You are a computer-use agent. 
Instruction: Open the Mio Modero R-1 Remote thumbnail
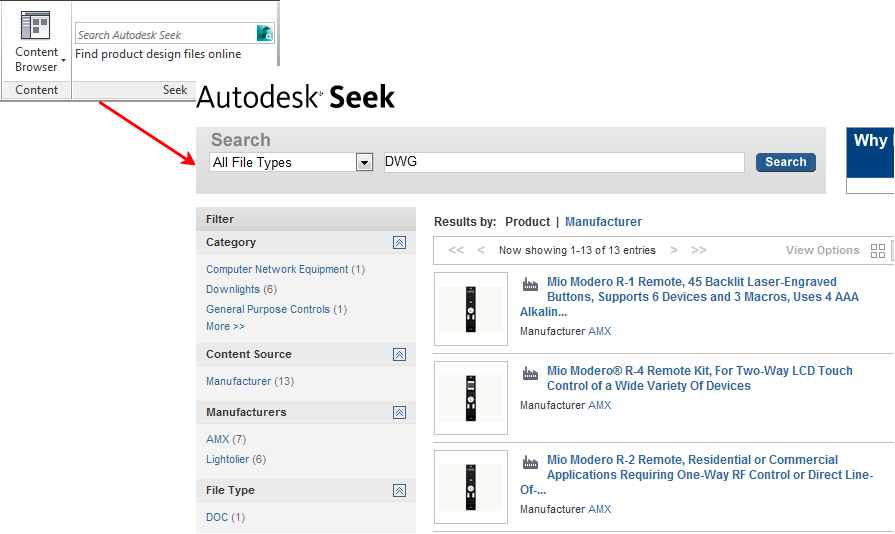tap(471, 309)
